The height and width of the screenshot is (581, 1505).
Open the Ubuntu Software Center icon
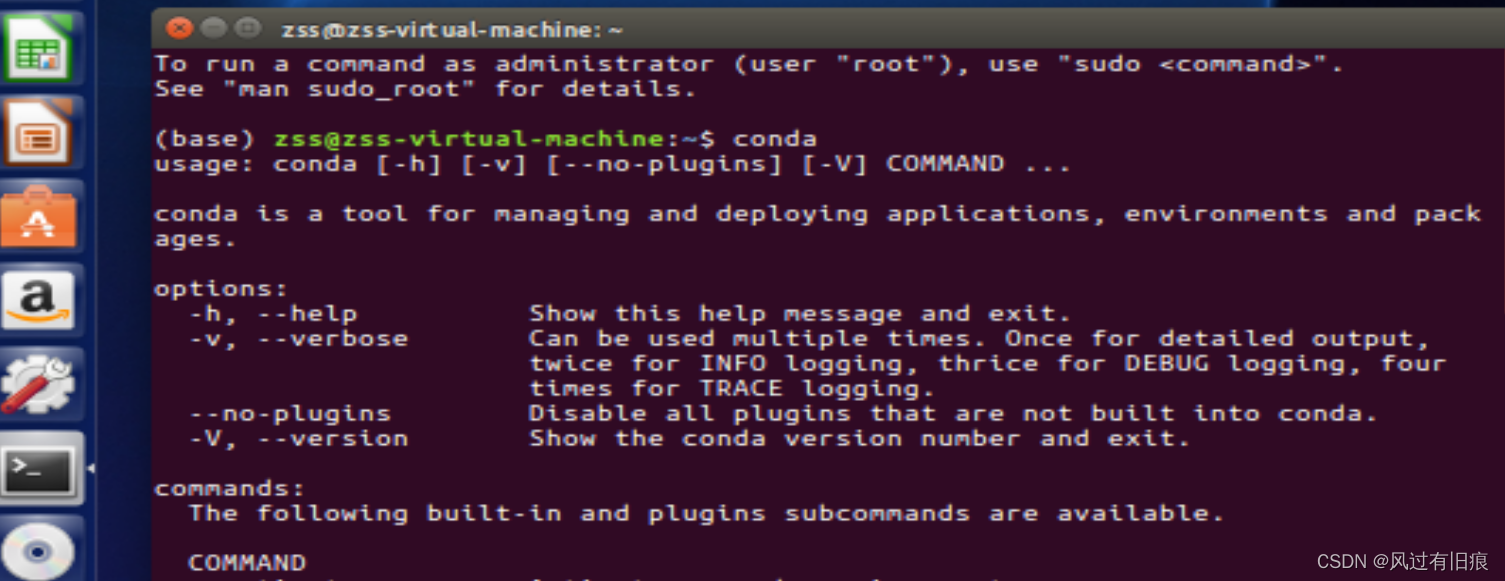38,216
